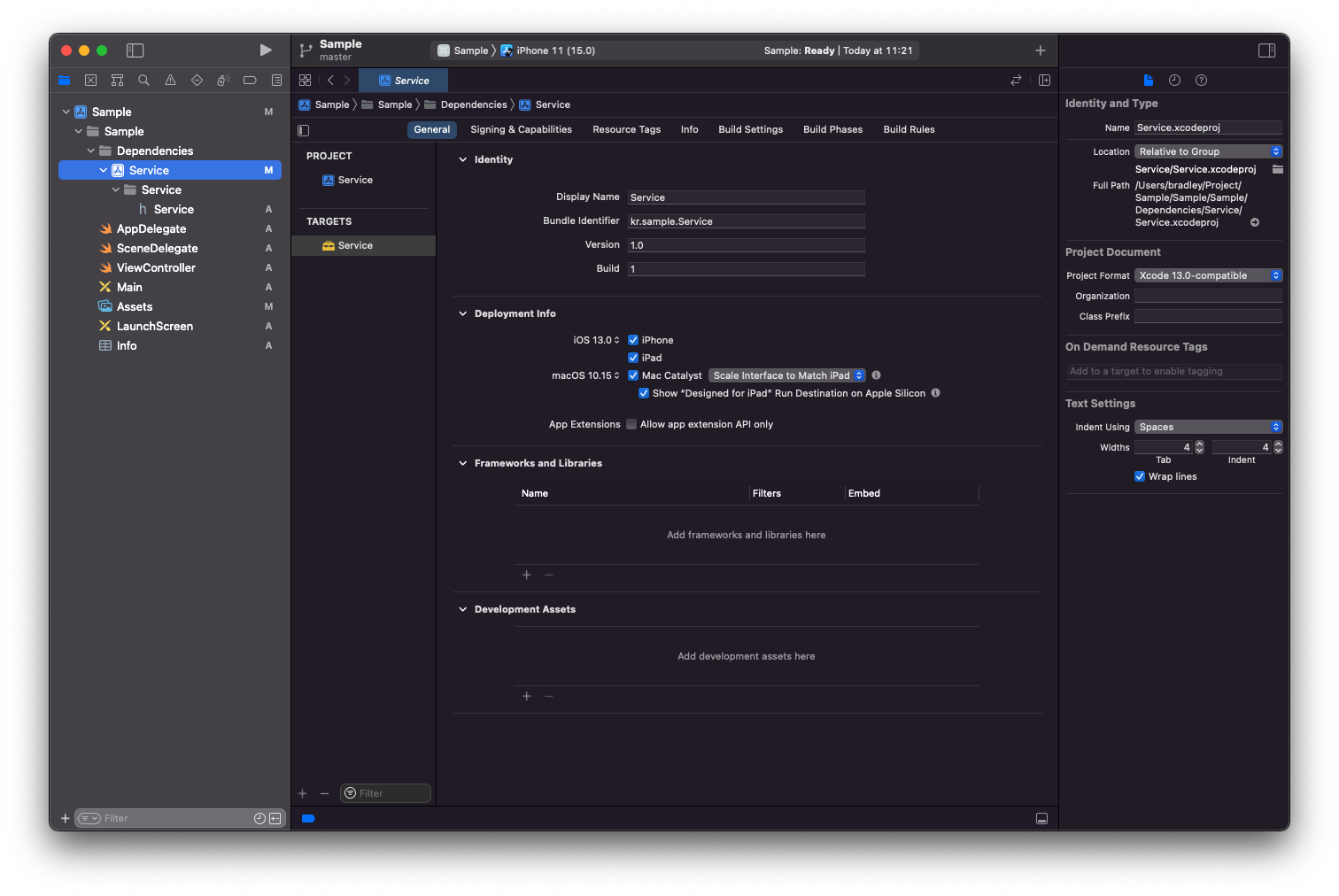1339x896 pixels.
Task: Add a file in navigator bottom plus
Action: pyautogui.click(x=65, y=819)
